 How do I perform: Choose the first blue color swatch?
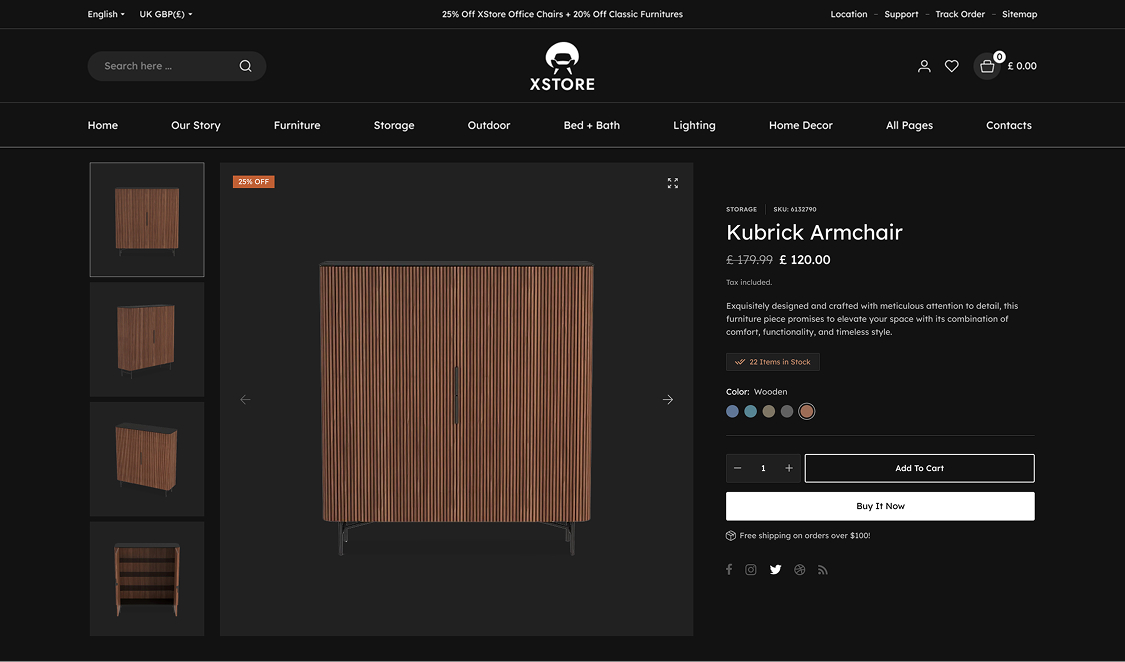(732, 411)
